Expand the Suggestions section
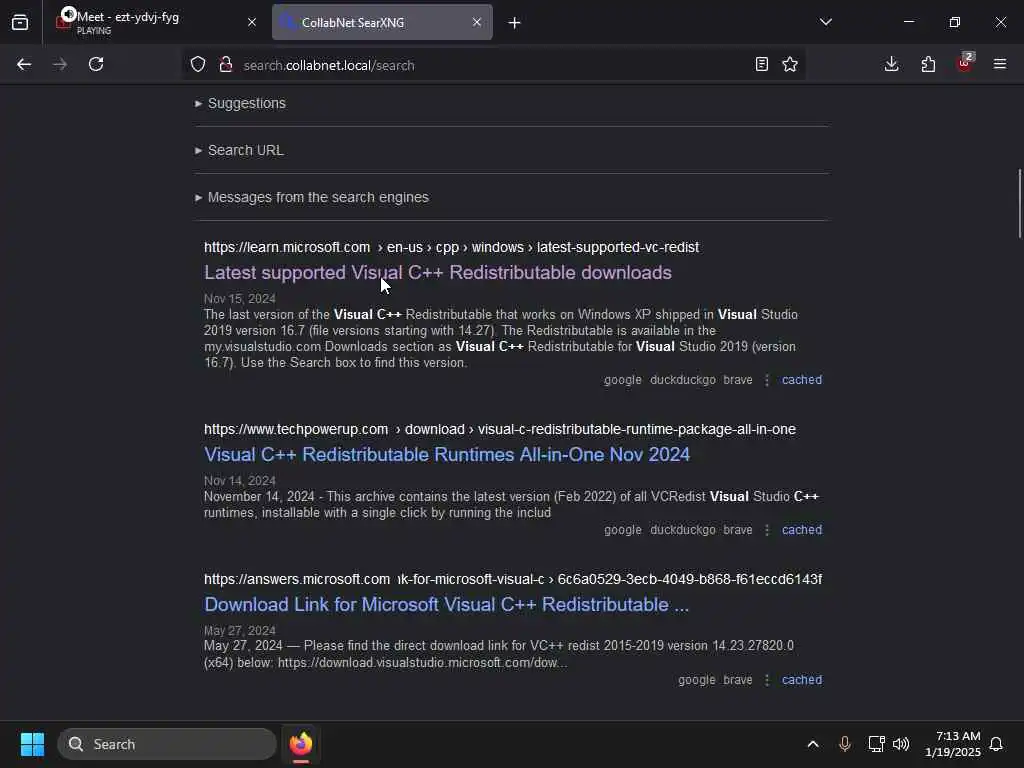1024x768 pixels. point(240,103)
